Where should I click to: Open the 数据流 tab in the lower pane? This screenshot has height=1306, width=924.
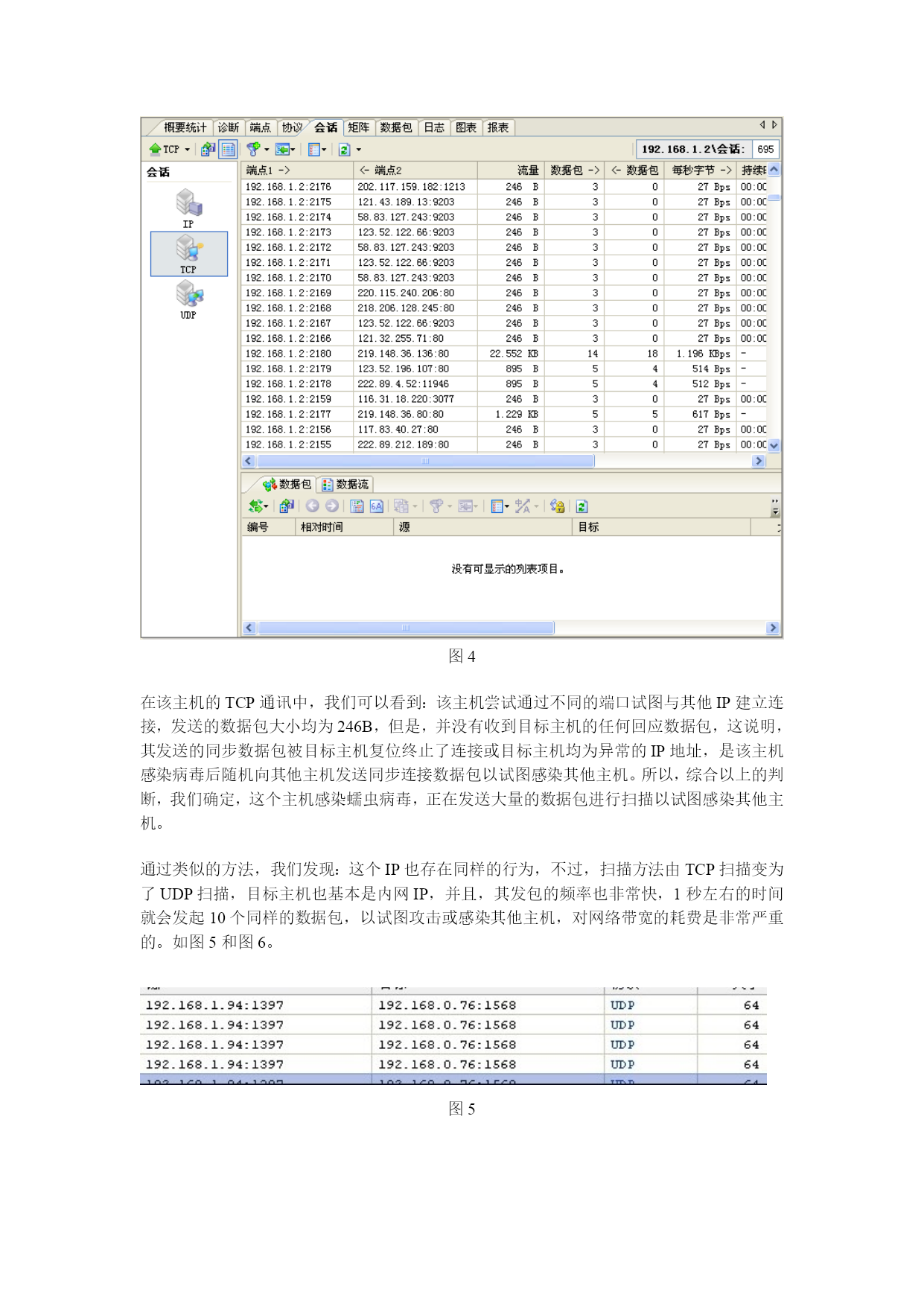(x=345, y=485)
